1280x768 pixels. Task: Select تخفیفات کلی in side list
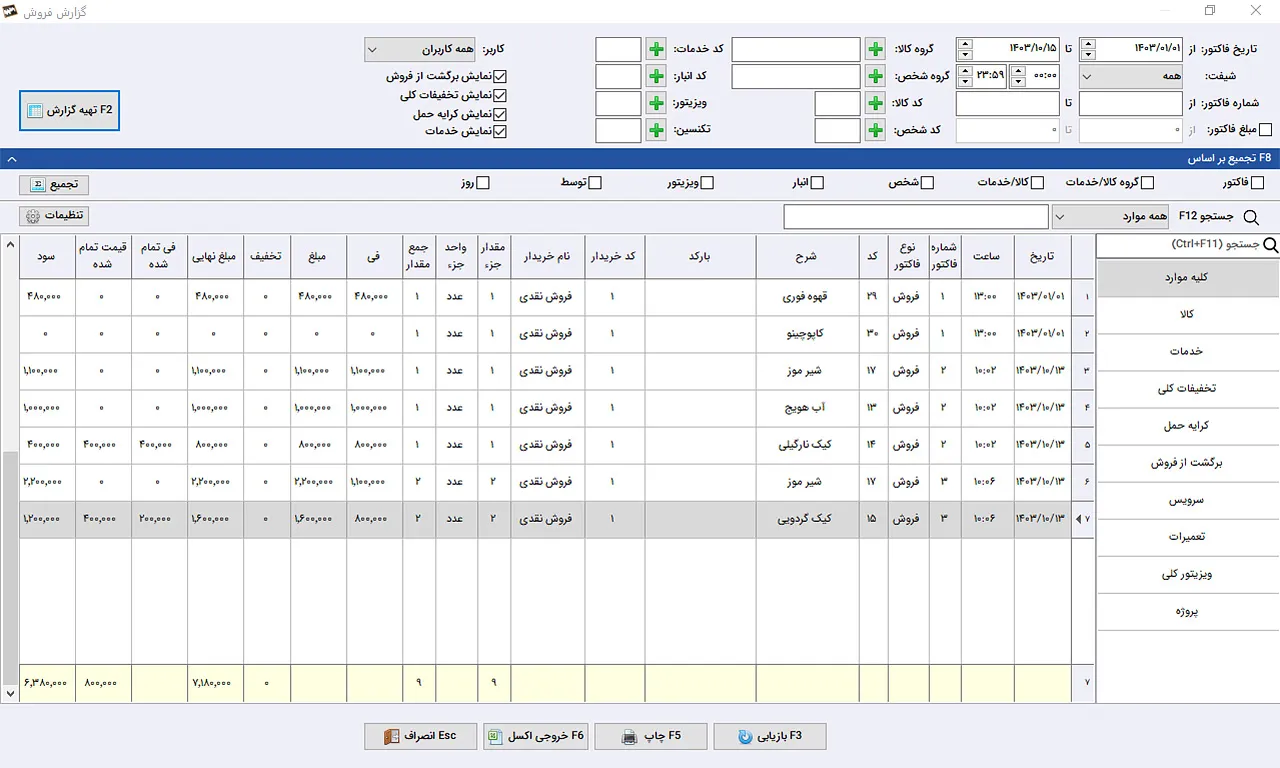1188,389
